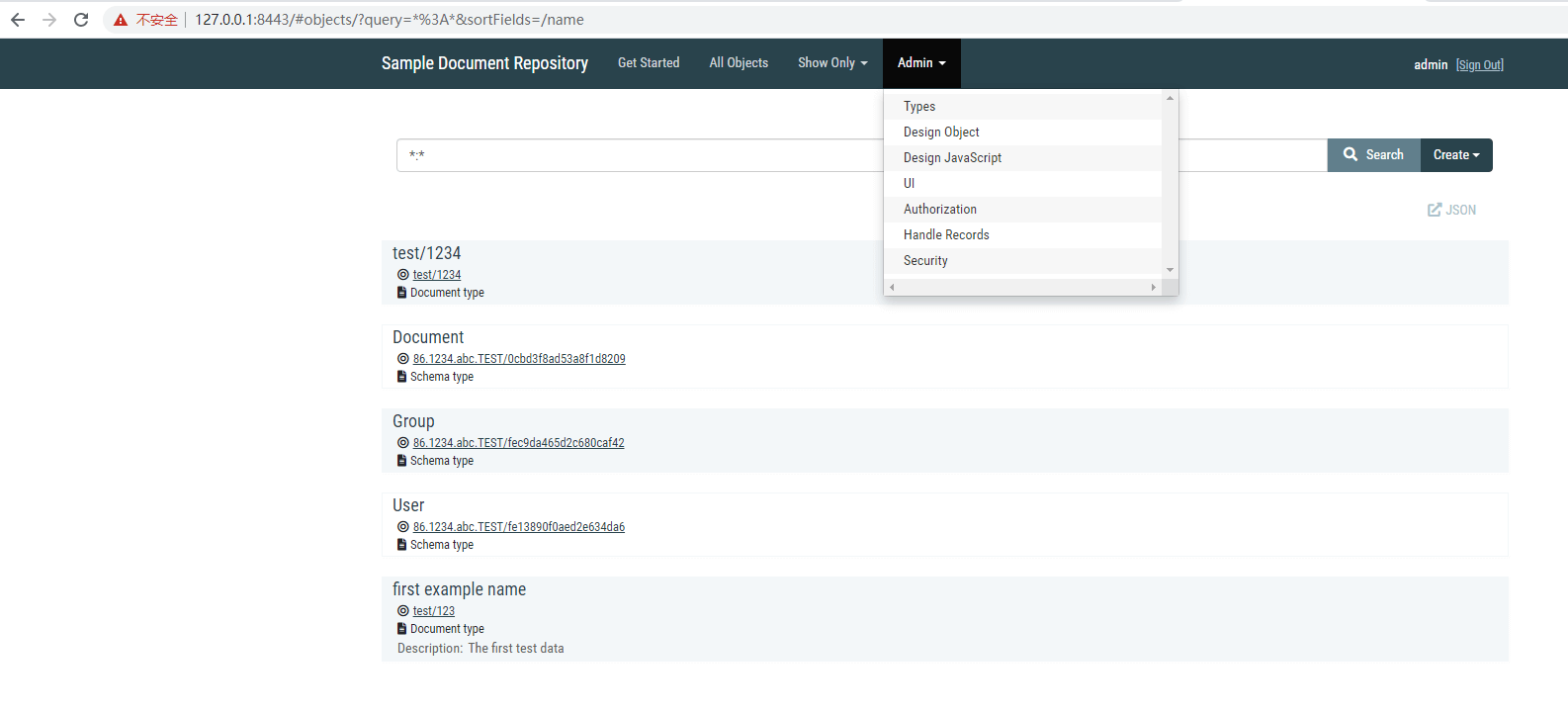Click the Sign Out link
This screenshot has height=713, width=1568.
coord(1479,65)
